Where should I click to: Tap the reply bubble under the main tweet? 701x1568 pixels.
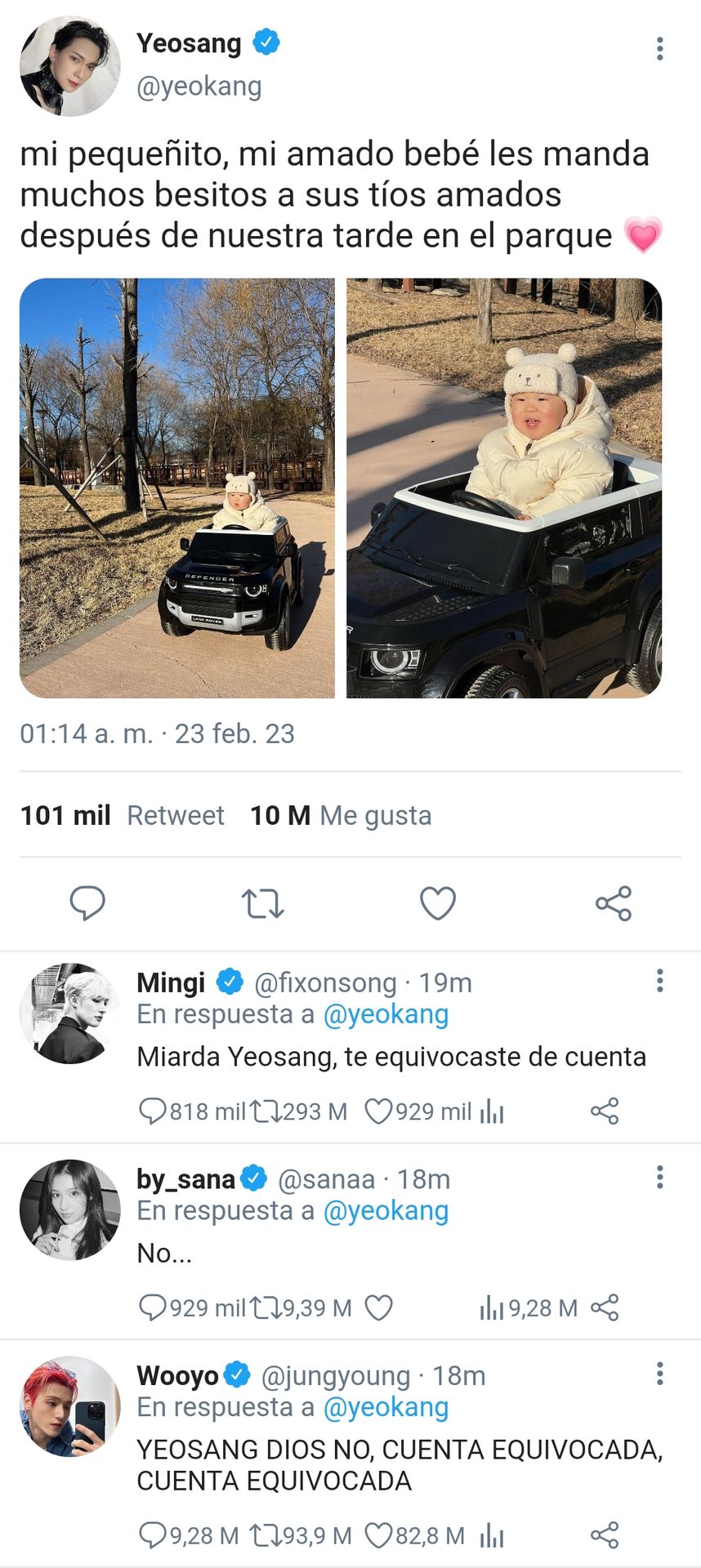pyautogui.click(x=87, y=903)
